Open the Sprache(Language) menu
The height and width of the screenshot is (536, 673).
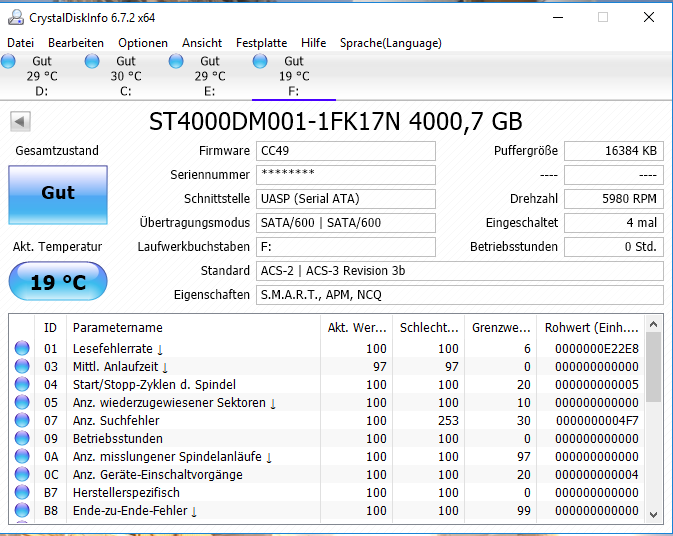391,43
